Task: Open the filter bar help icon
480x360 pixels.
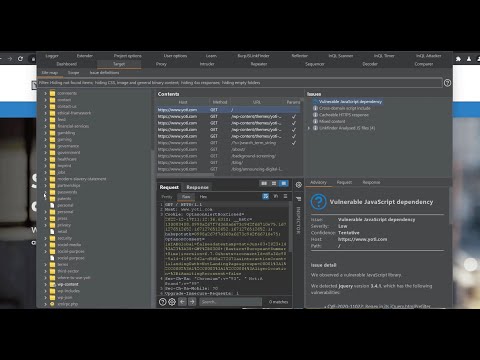Action: point(447,83)
